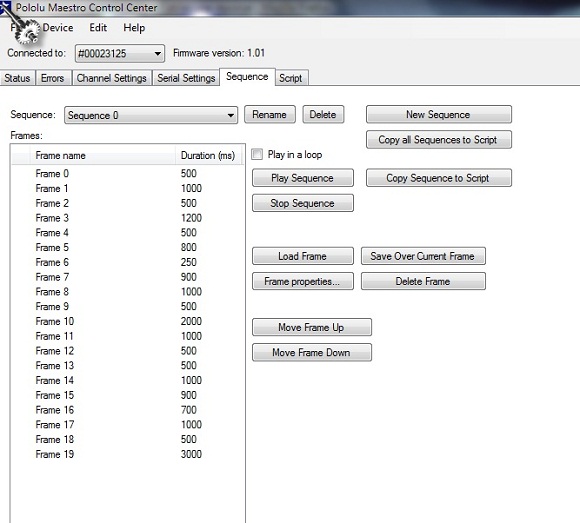
Task: Select the Frame 6 row
Action: 128,262
